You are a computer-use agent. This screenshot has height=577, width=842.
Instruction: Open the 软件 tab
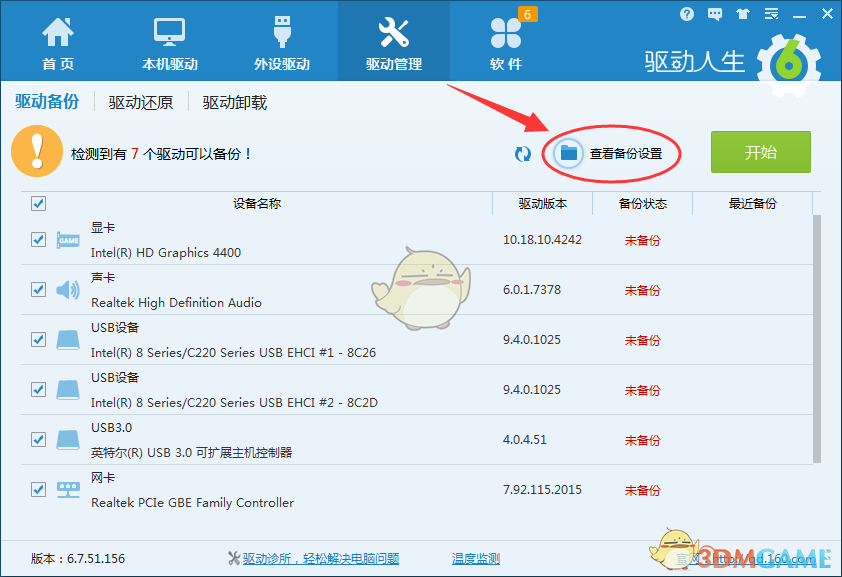tap(506, 42)
